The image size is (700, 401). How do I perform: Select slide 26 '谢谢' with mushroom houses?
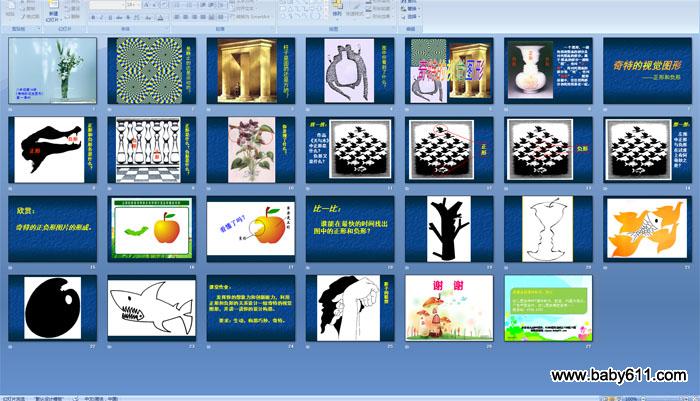(x=449, y=308)
